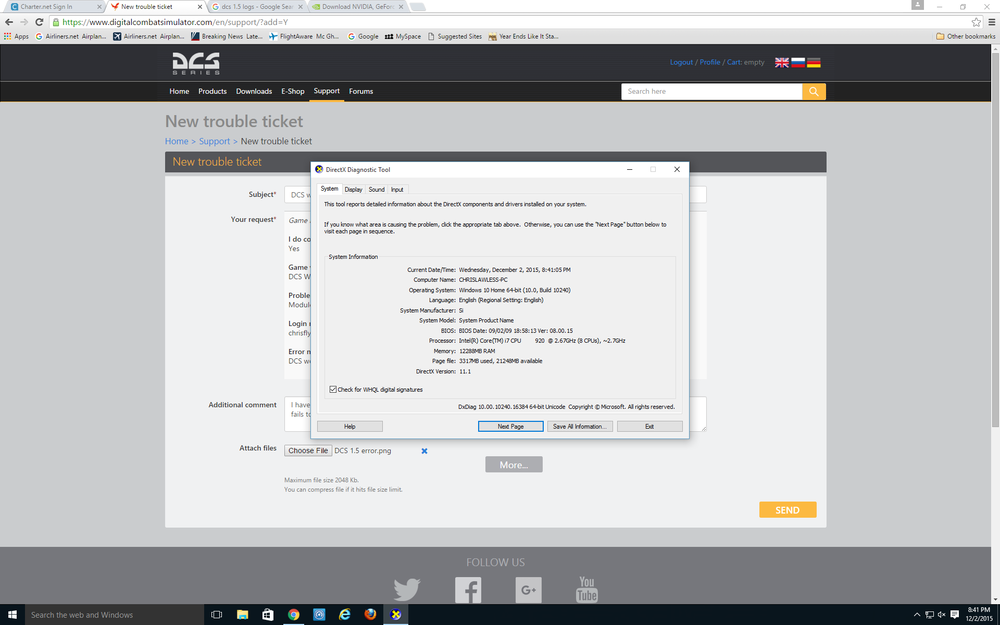Screen dimensions: 1000x625
Task: Click the Exit button in DxDiag
Action: (x=649, y=427)
